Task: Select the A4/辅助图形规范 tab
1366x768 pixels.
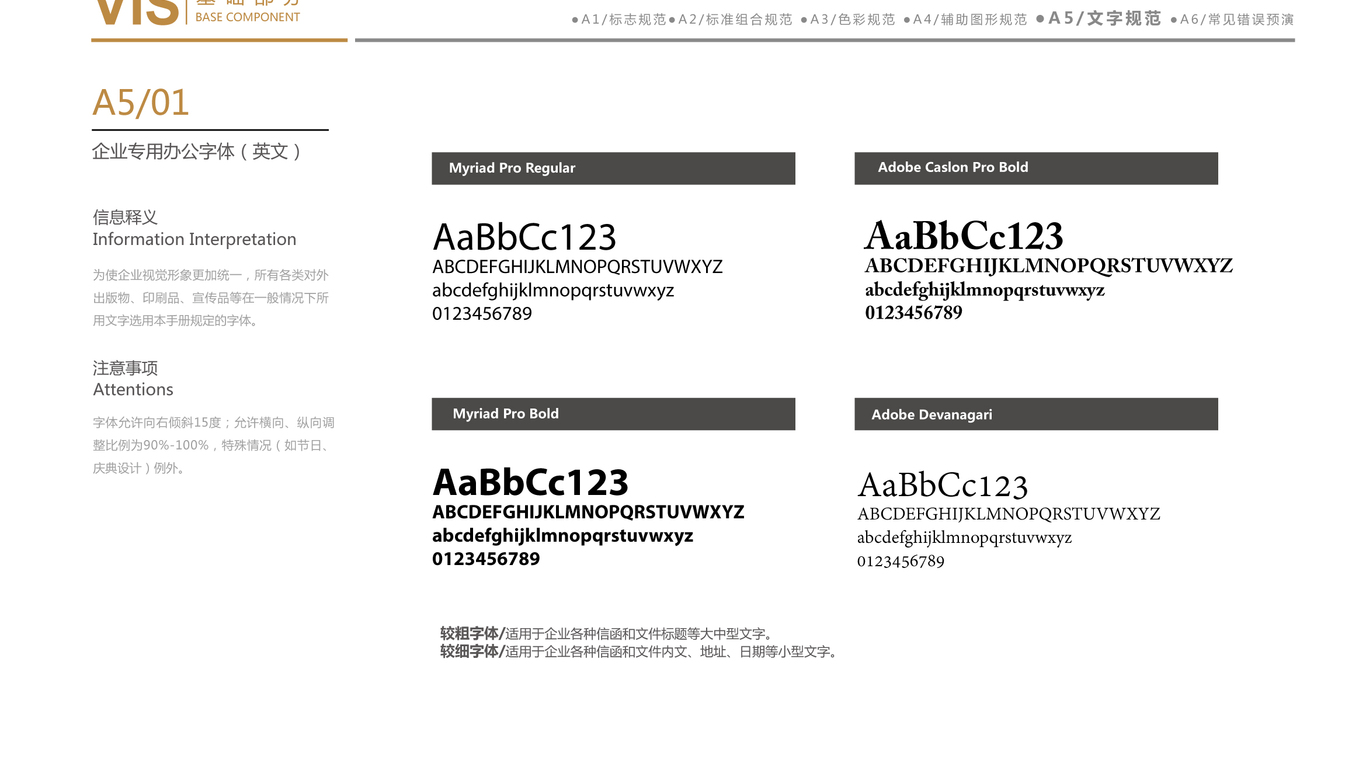Action: [965, 20]
